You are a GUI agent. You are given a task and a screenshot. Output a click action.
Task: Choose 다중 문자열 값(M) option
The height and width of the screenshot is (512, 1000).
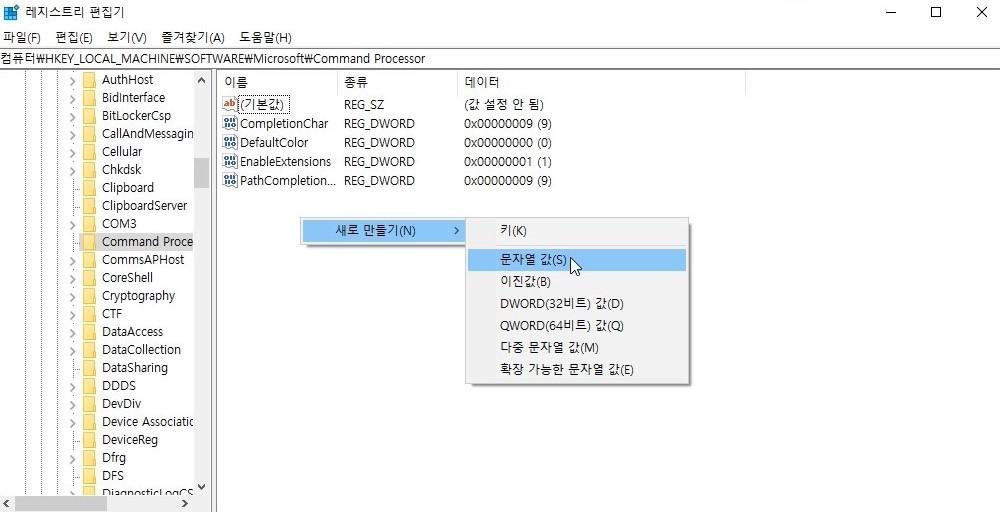tap(577, 347)
